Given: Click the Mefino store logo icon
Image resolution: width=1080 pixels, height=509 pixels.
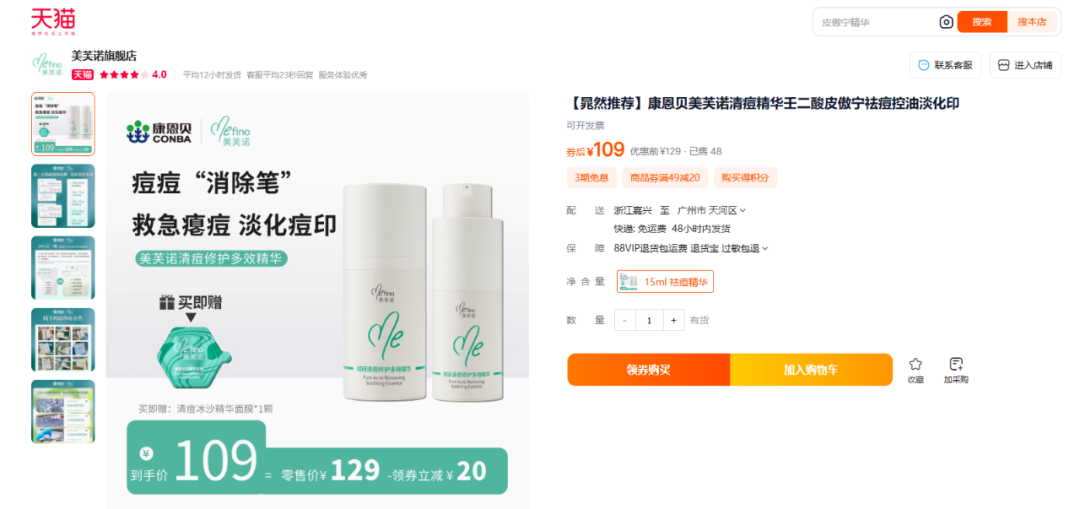Looking at the screenshot, I should 48,64.
